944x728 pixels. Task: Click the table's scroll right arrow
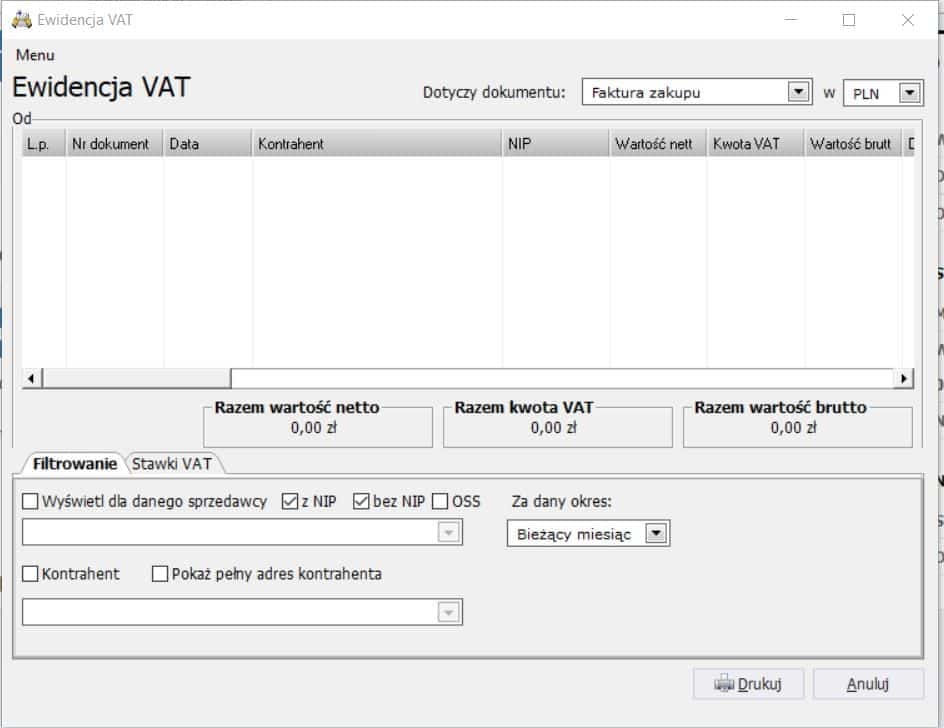click(904, 378)
